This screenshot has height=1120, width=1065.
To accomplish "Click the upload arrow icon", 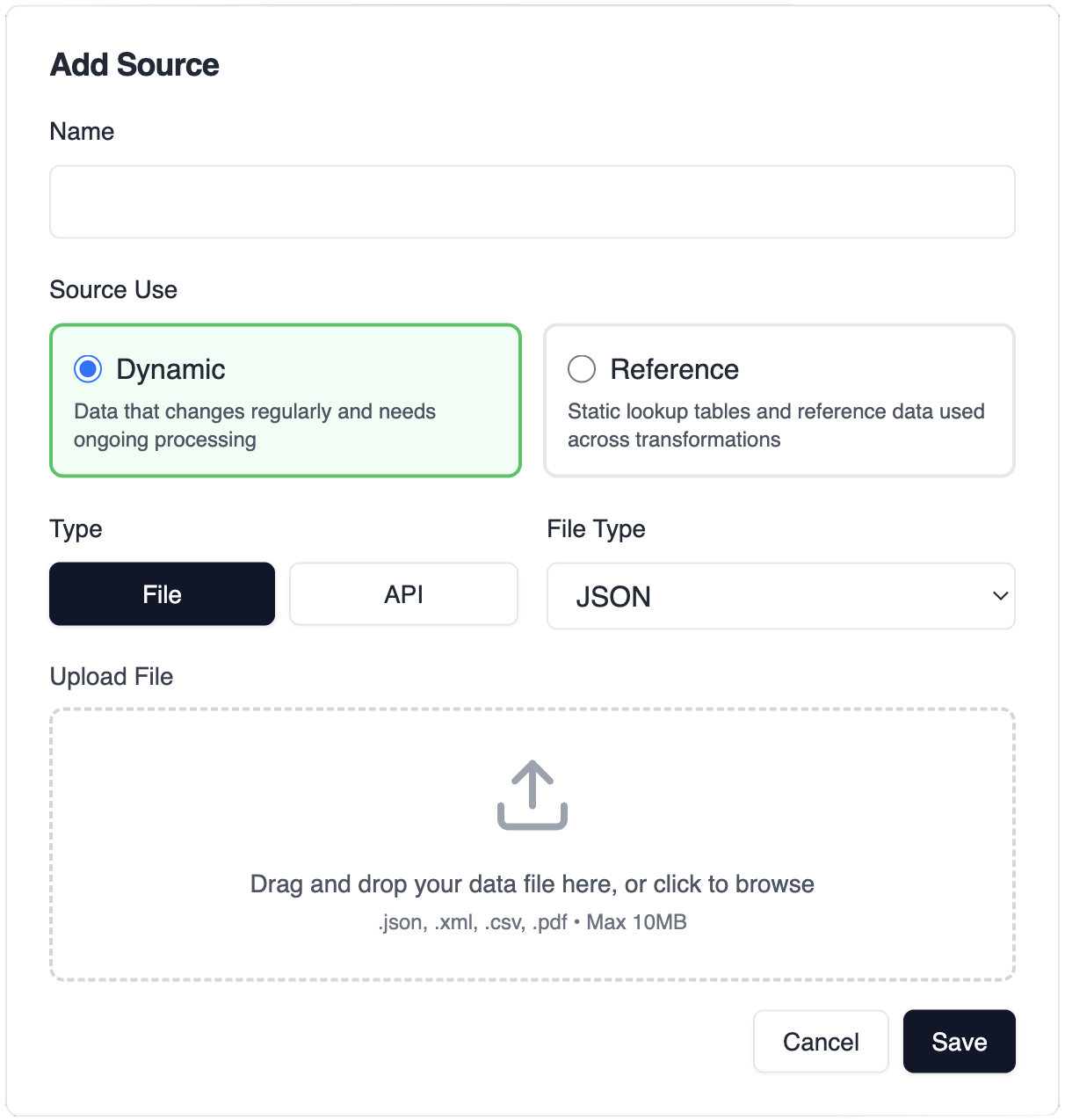I will click(532, 794).
